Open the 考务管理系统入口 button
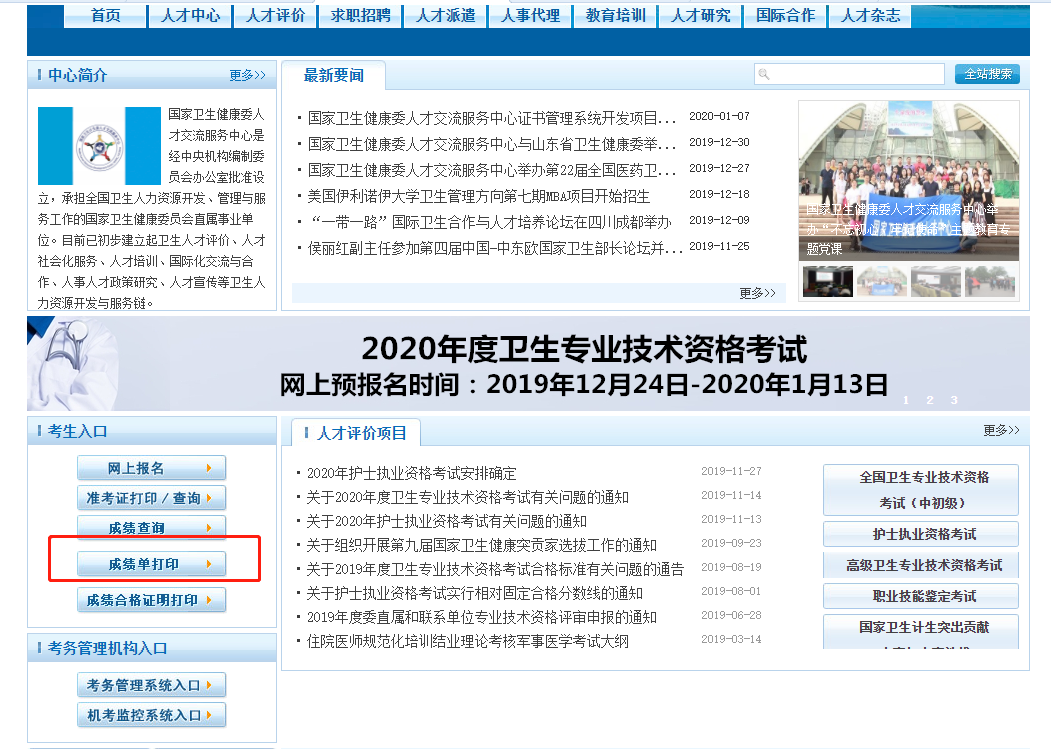Image resolution: width=1051 pixels, height=749 pixels. 151,685
